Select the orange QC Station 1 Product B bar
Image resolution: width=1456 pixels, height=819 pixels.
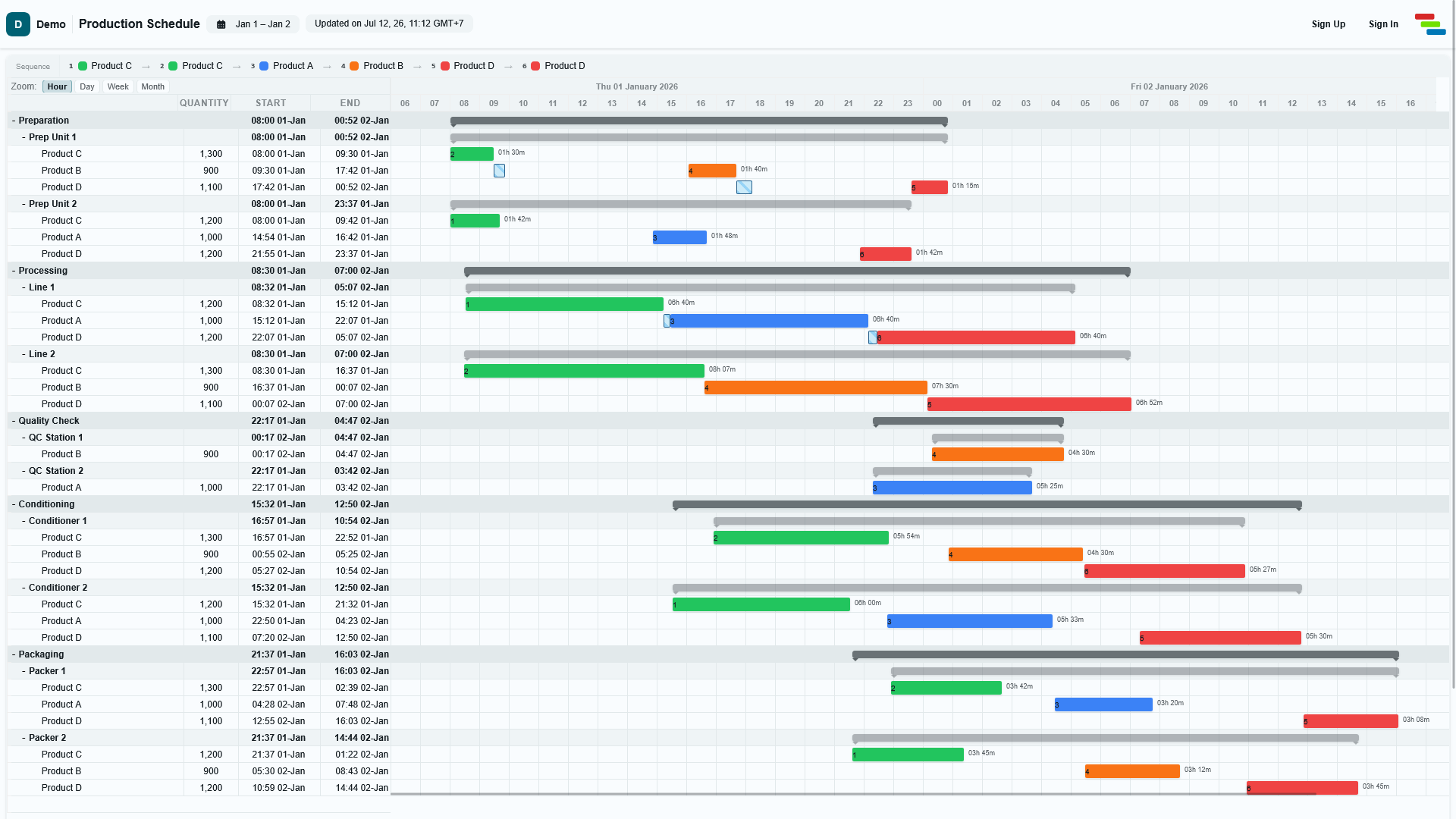pos(998,454)
